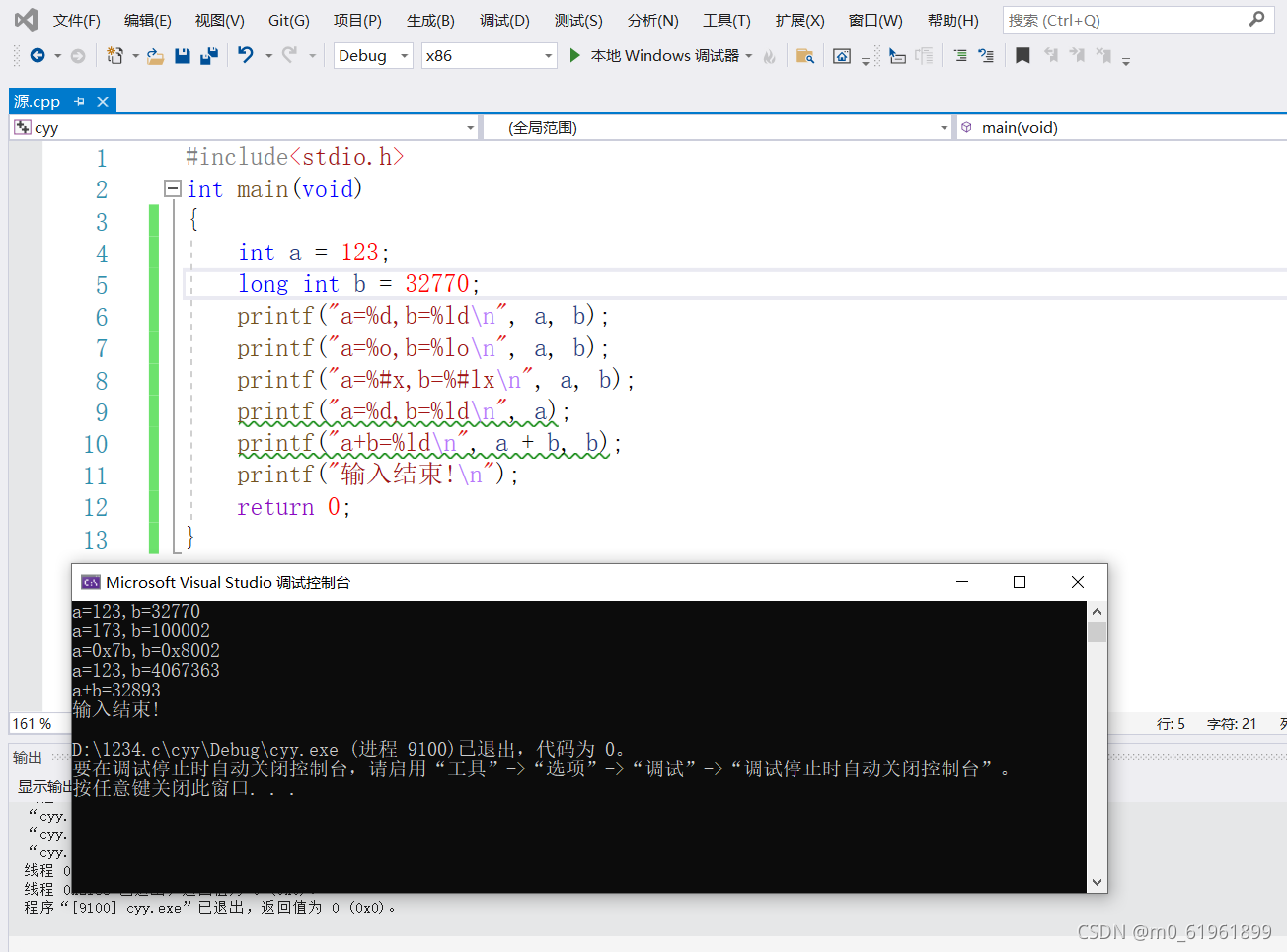
Task: Start debugging with the green play arrow
Action: click(x=574, y=56)
